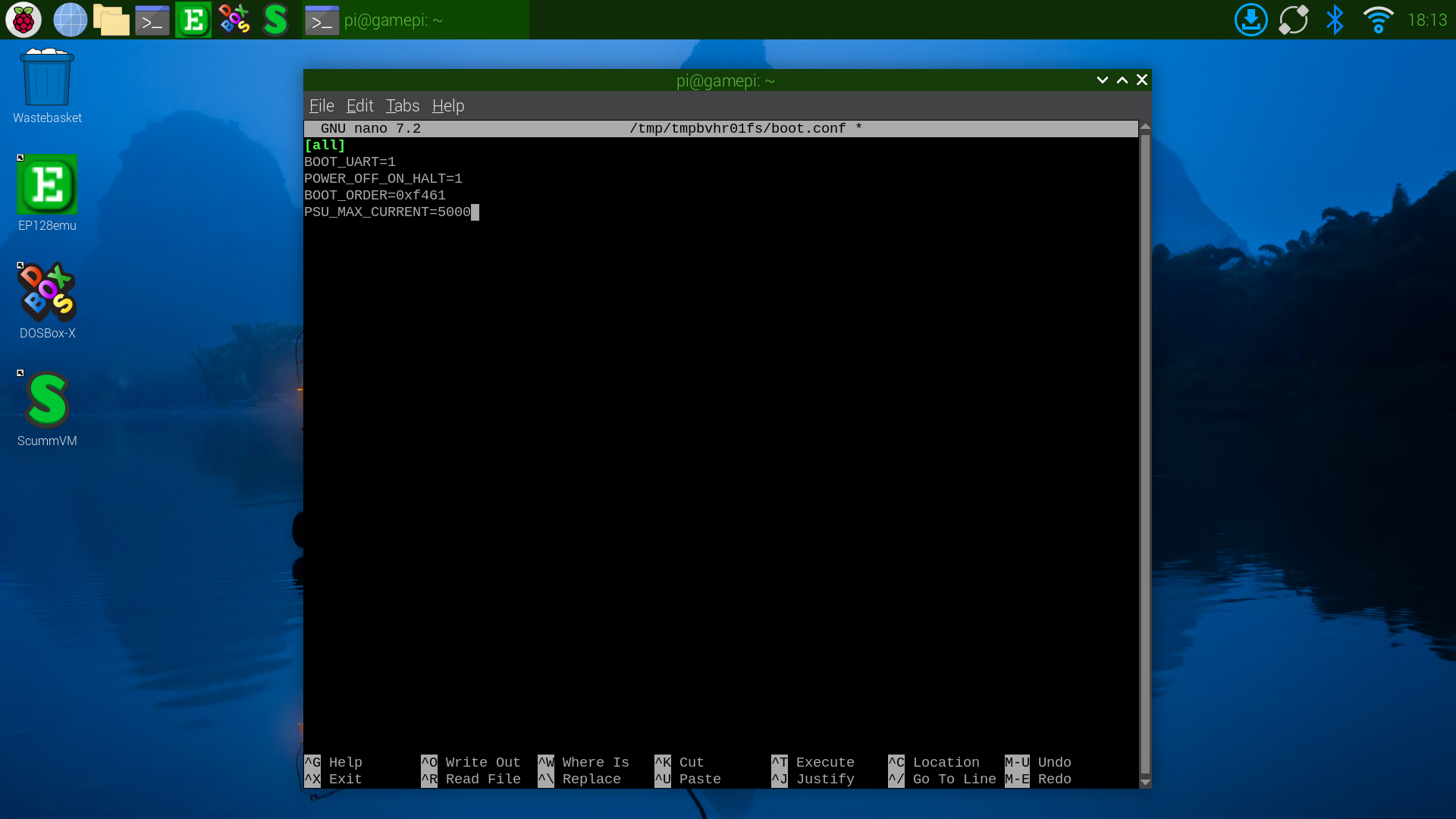Select the DOSBox-X desktop shortcut

(47, 301)
